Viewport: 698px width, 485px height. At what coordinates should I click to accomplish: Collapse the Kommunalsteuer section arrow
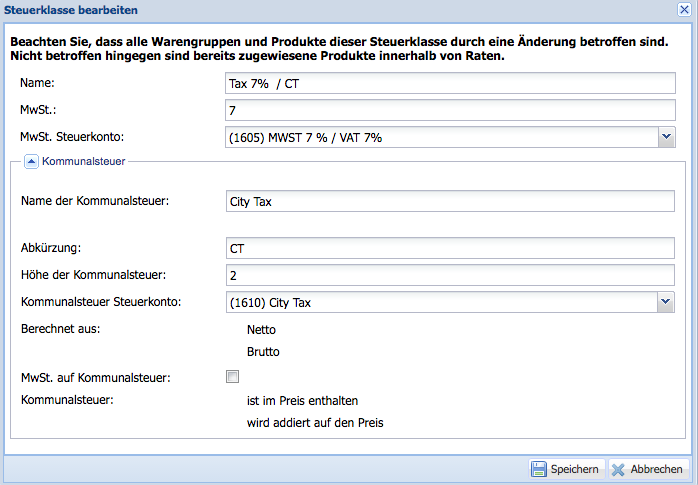[x=31, y=160]
